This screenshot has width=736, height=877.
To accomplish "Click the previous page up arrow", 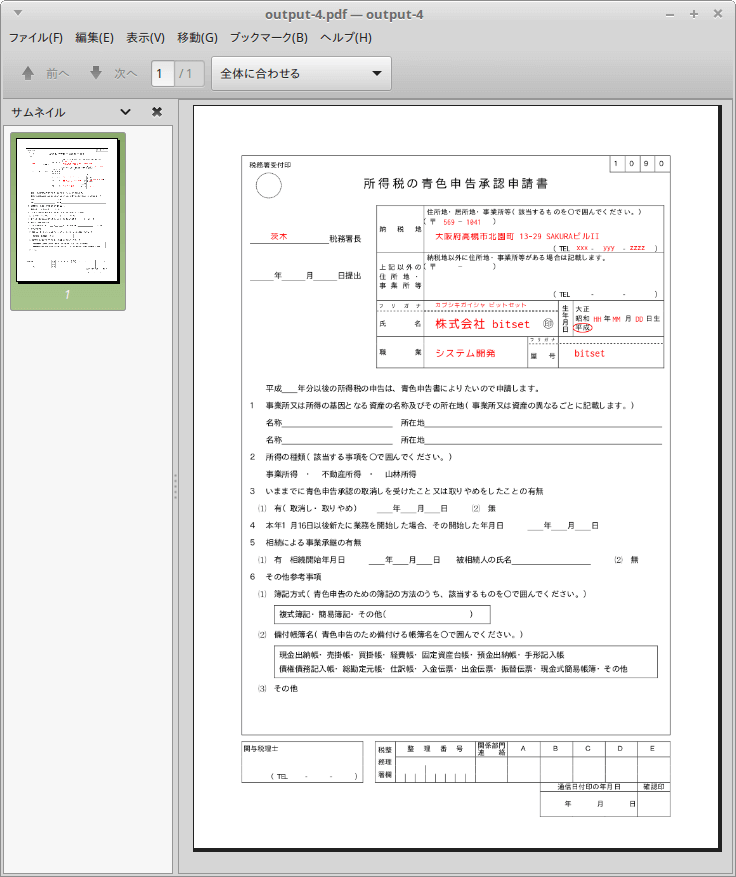I will pos(28,73).
